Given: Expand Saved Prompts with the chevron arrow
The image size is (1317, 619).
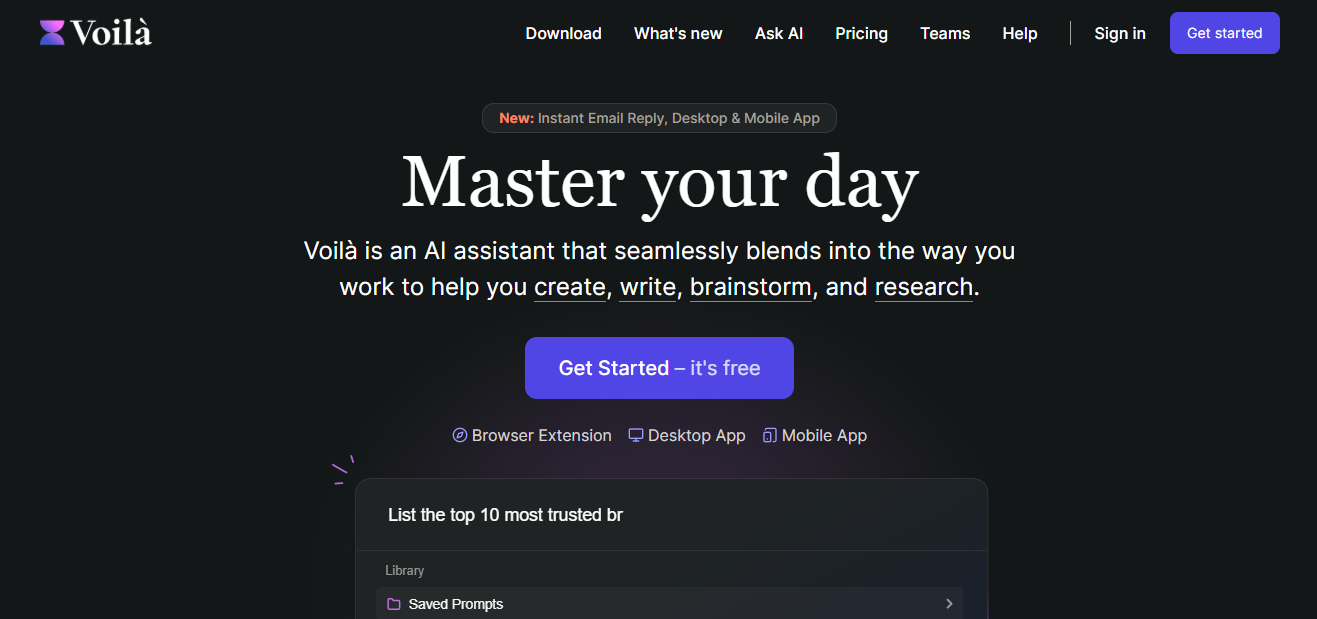Looking at the screenshot, I should (948, 604).
